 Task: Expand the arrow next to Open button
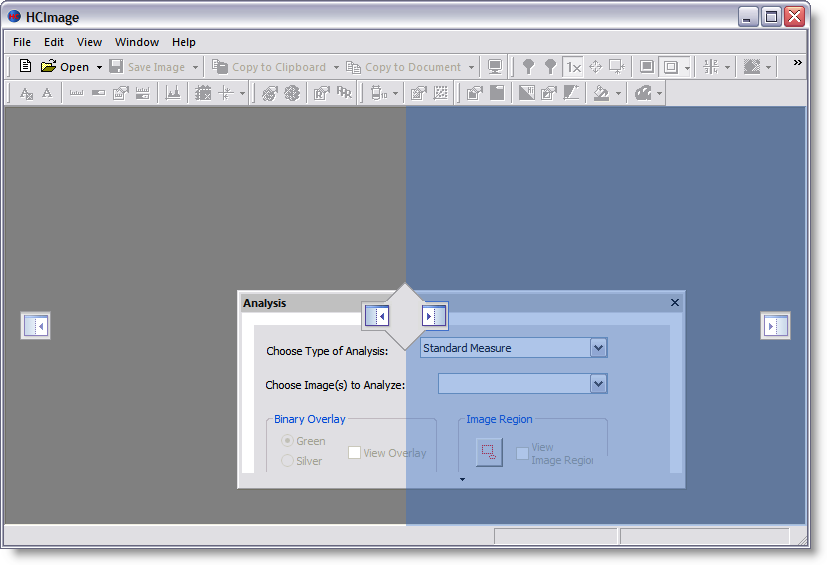[99, 67]
